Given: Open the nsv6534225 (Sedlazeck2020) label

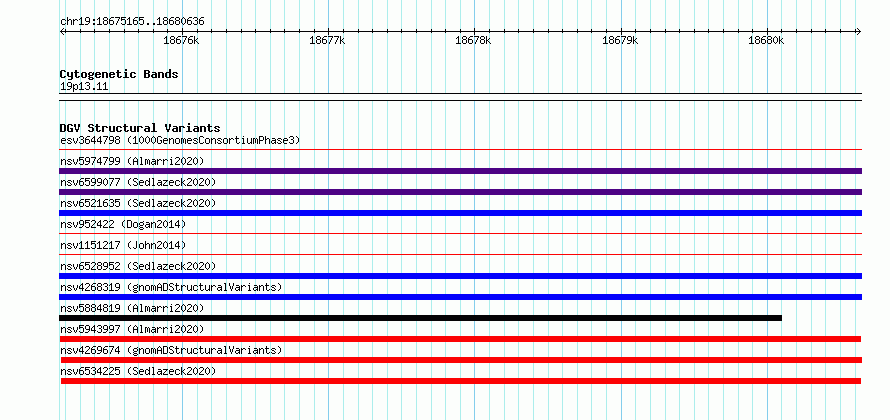Looking at the screenshot, I should coord(138,371).
